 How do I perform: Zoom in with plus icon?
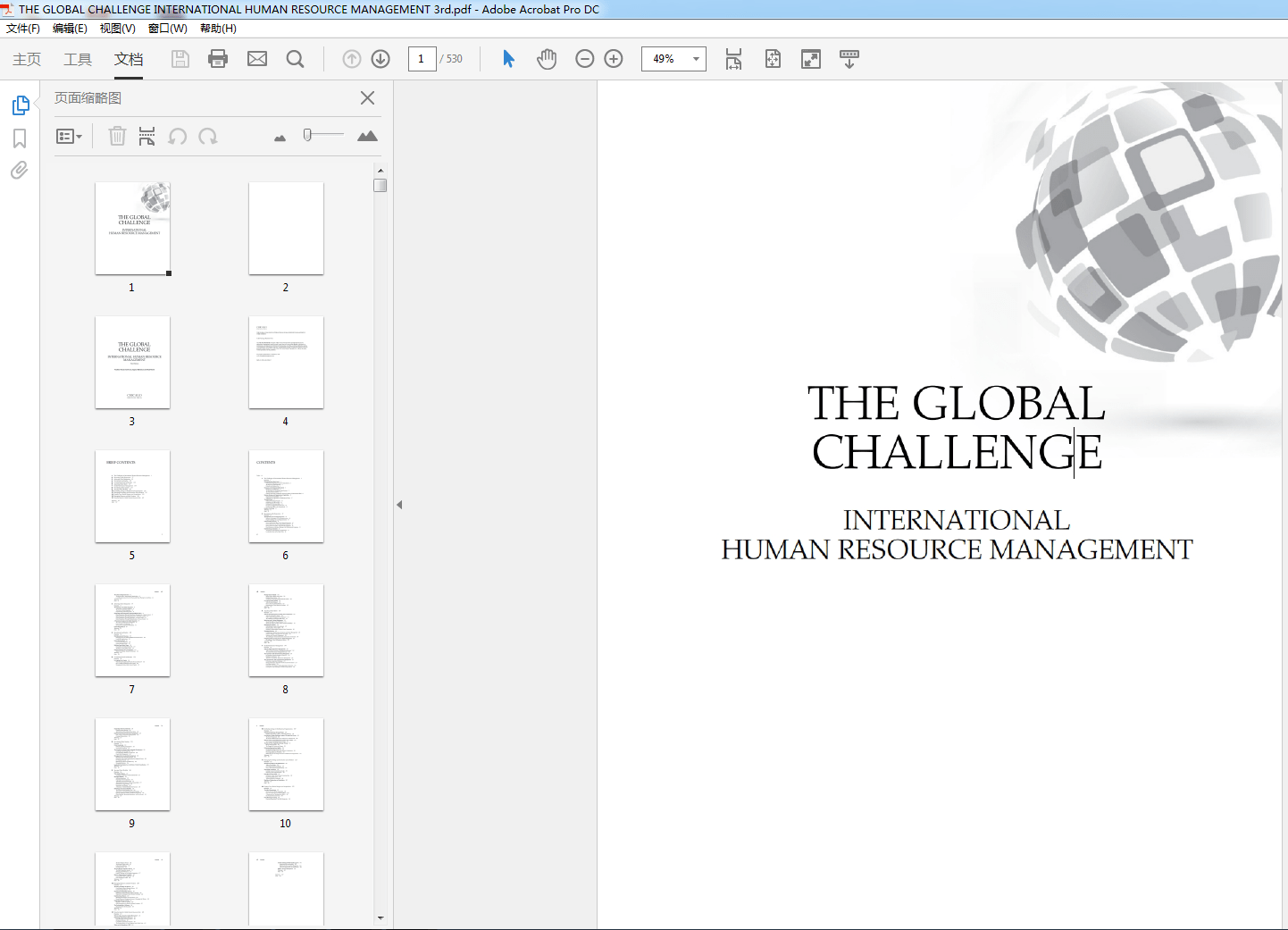(x=614, y=59)
